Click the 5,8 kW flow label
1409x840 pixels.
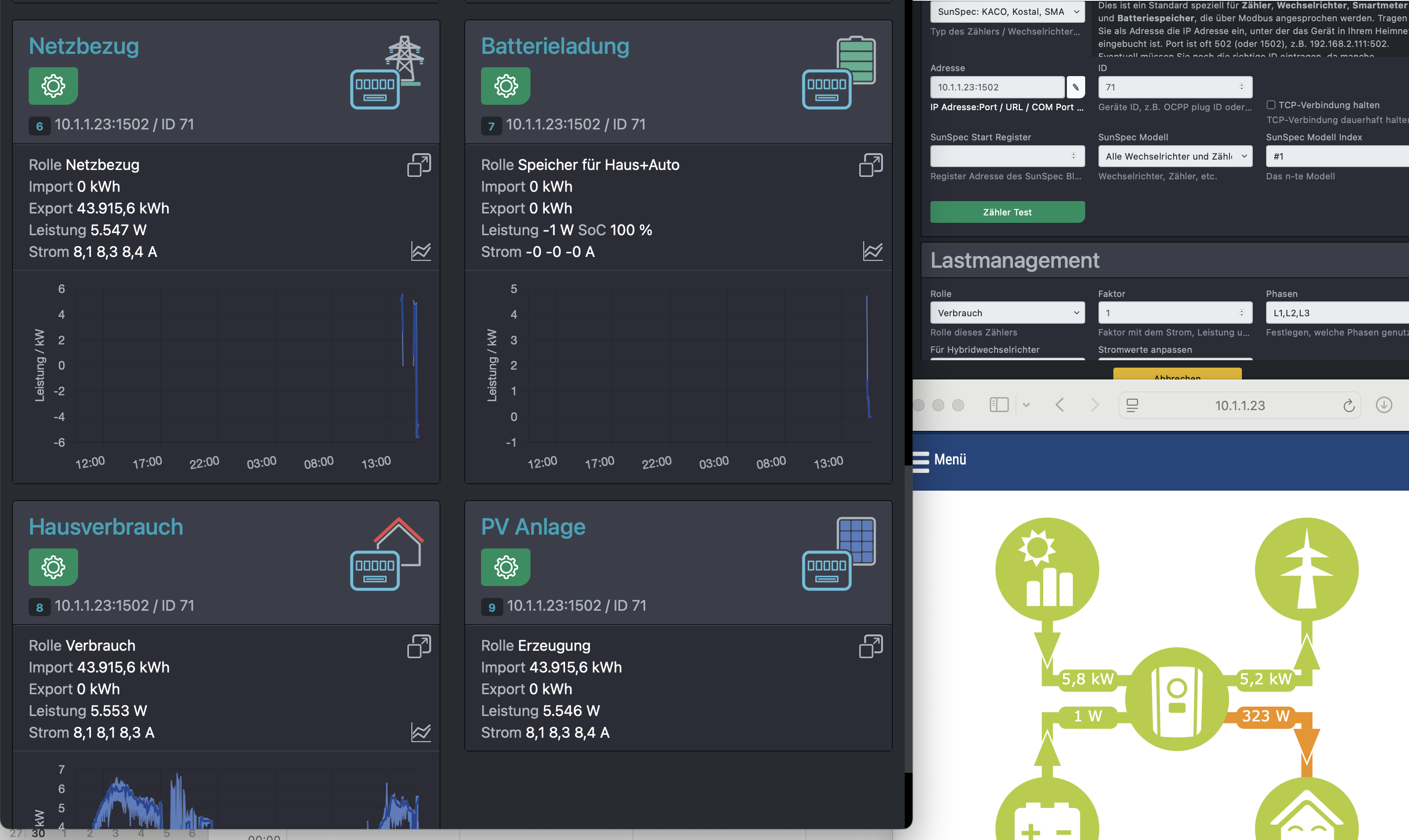1087,679
